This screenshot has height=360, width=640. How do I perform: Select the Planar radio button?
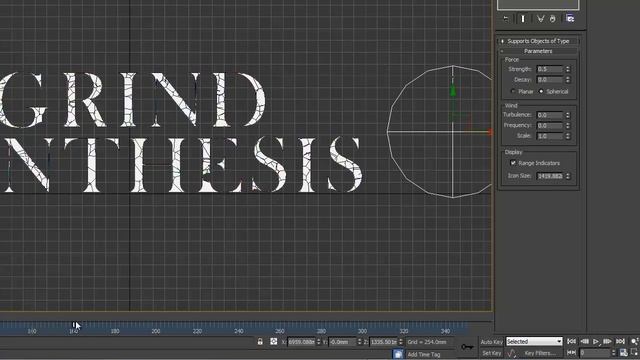pyautogui.click(x=513, y=91)
